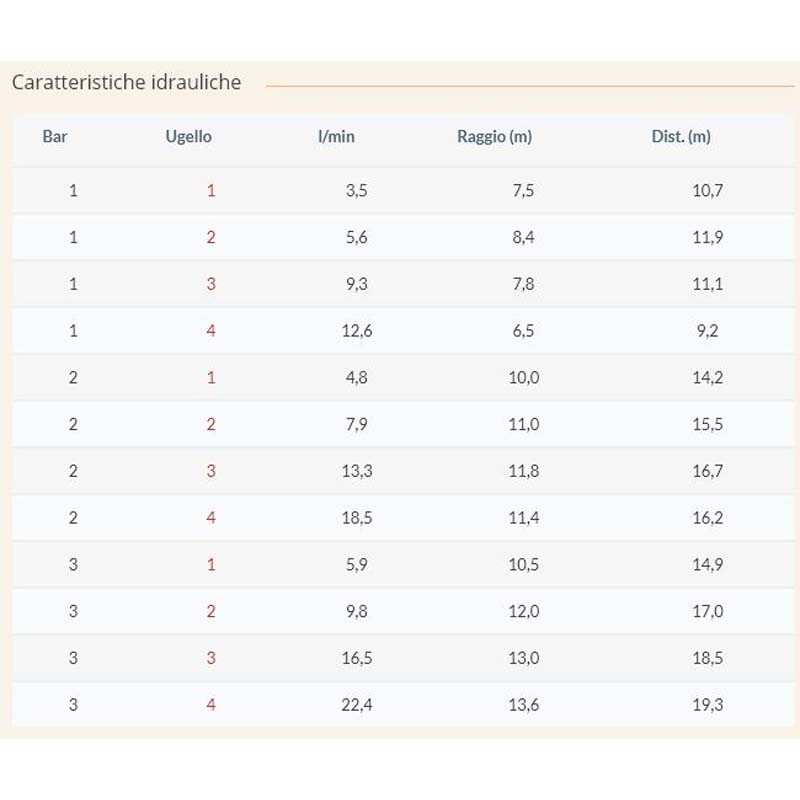The height and width of the screenshot is (800, 800).
Task: Select the 19,3 distance value
Action: [708, 705]
